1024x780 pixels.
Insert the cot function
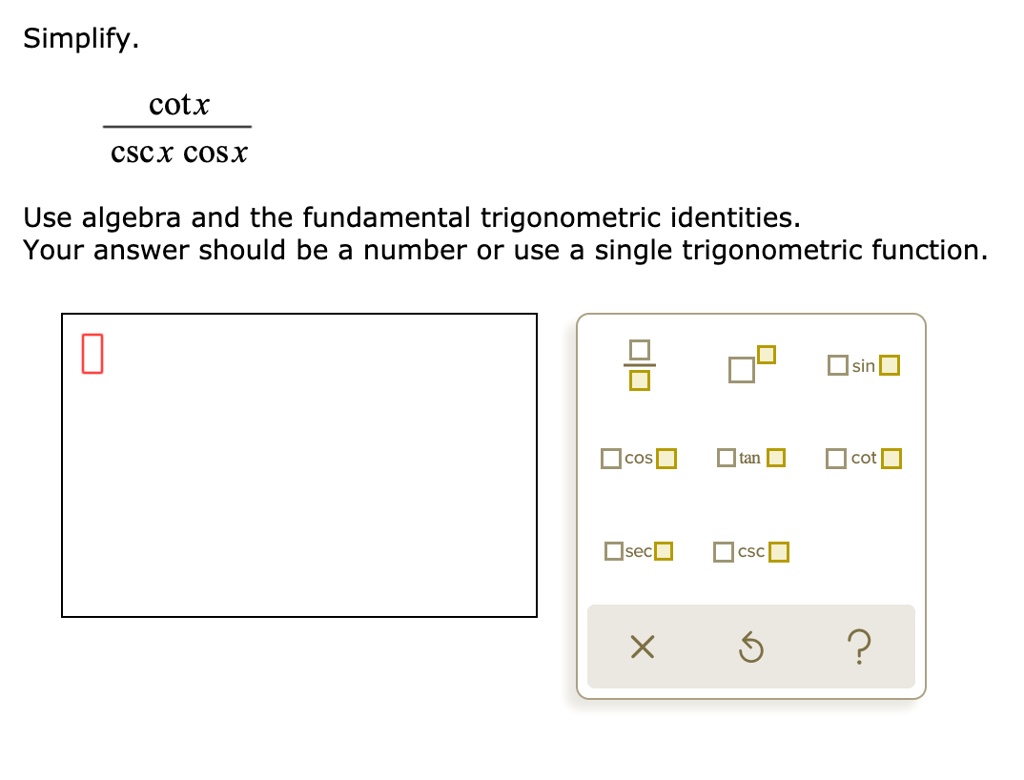[862, 458]
